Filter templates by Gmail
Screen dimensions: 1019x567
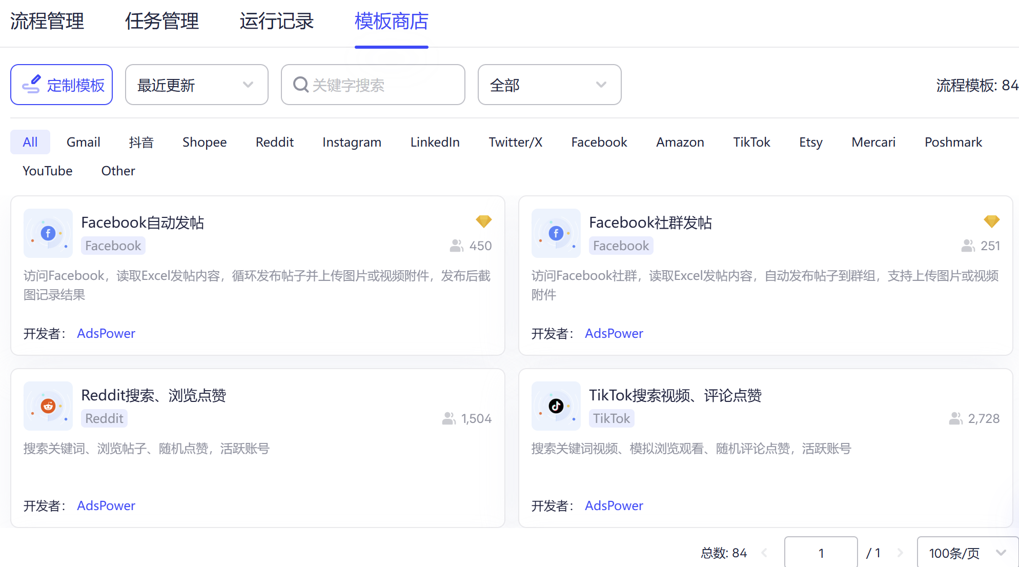pyautogui.click(x=83, y=142)
